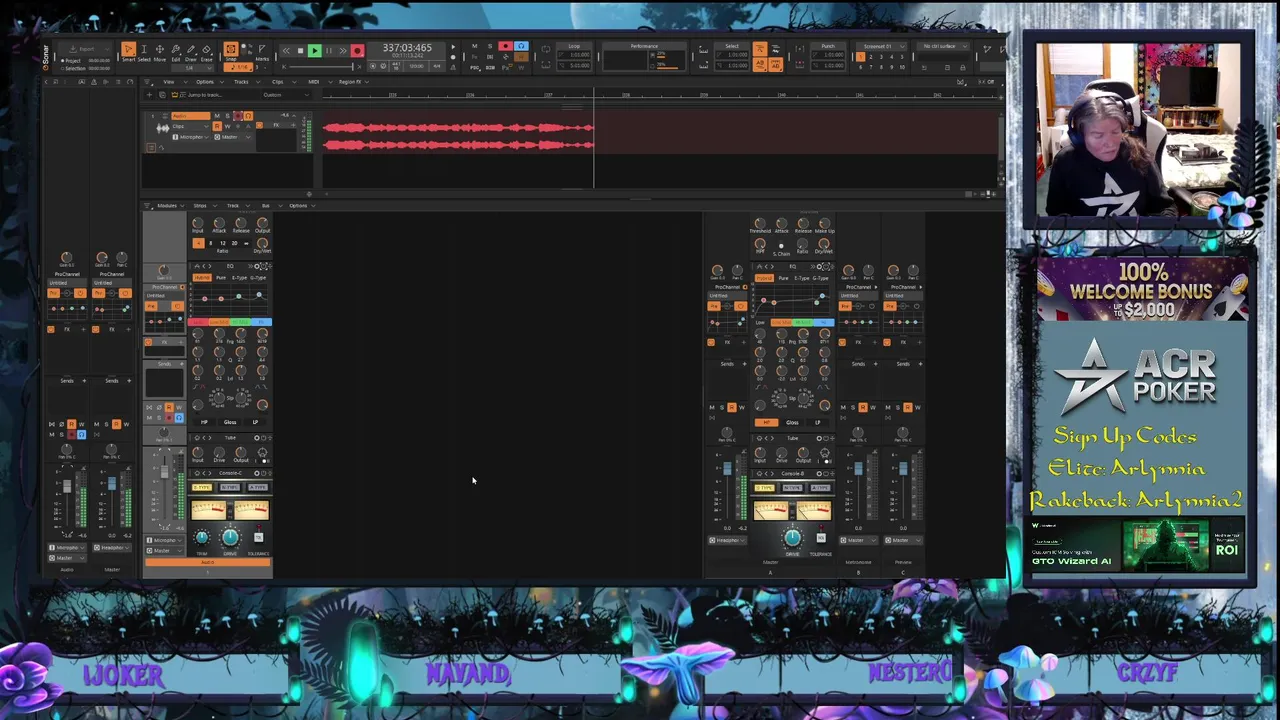Viewport: 1280px width, 720px height.
Task: Activate the Edit tool
Action: (x=176, y=51)
